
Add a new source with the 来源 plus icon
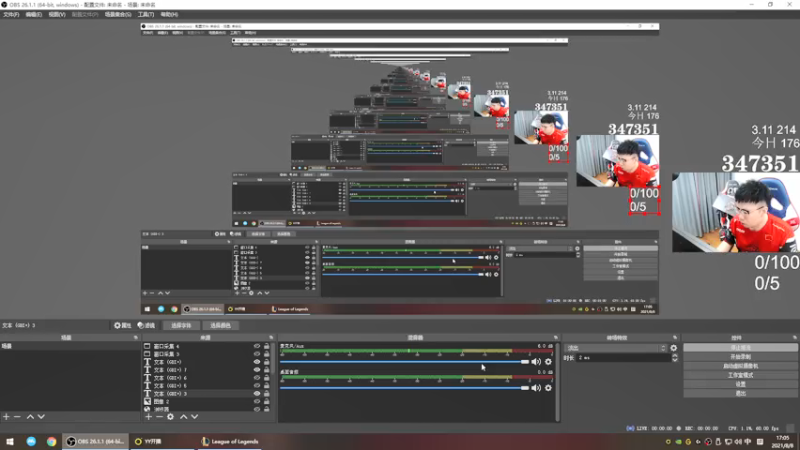[x=148, y=417]
